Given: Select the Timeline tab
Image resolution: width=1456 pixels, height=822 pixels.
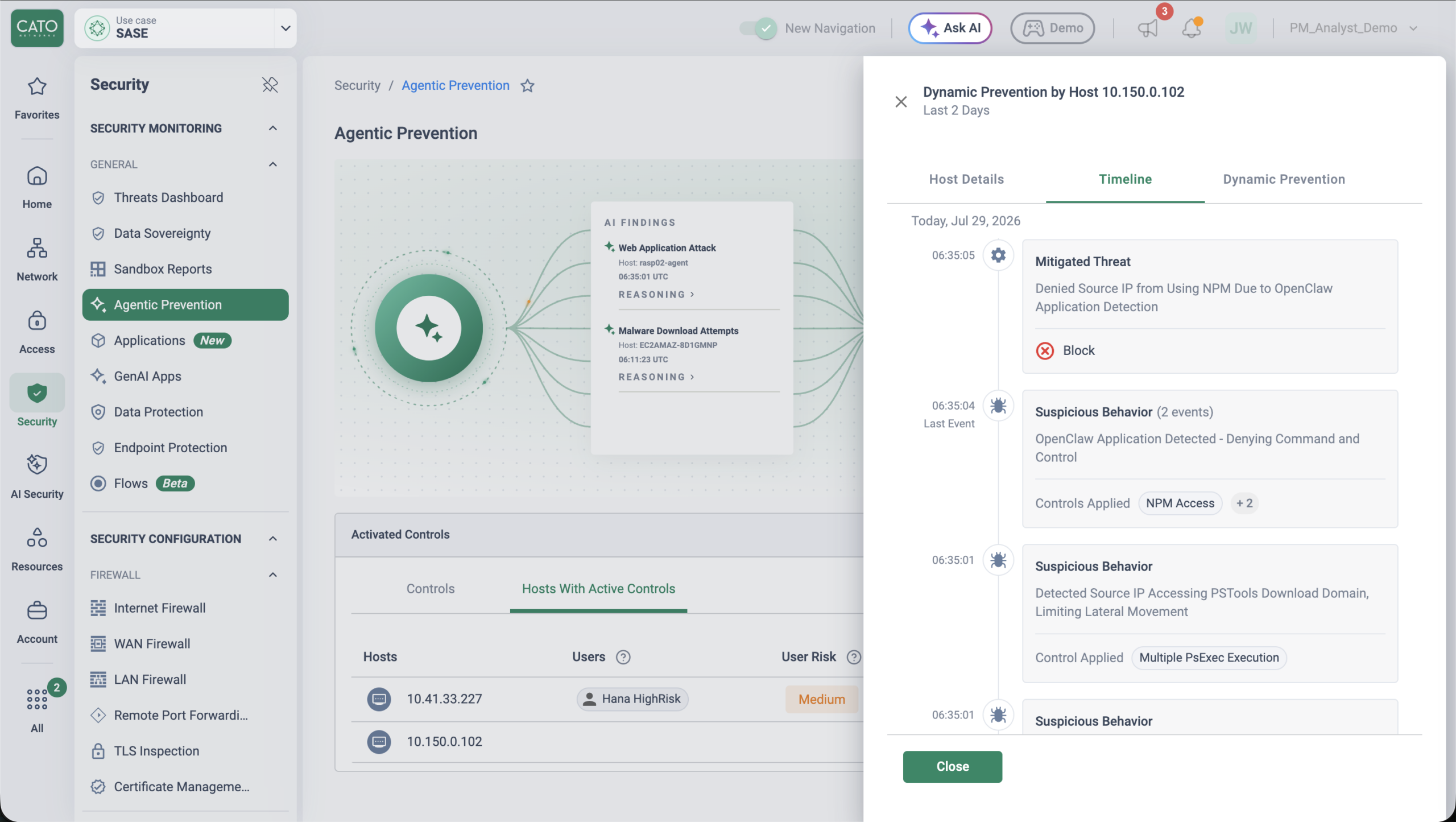Looking at the screenshot, I should coord(1125,179).
